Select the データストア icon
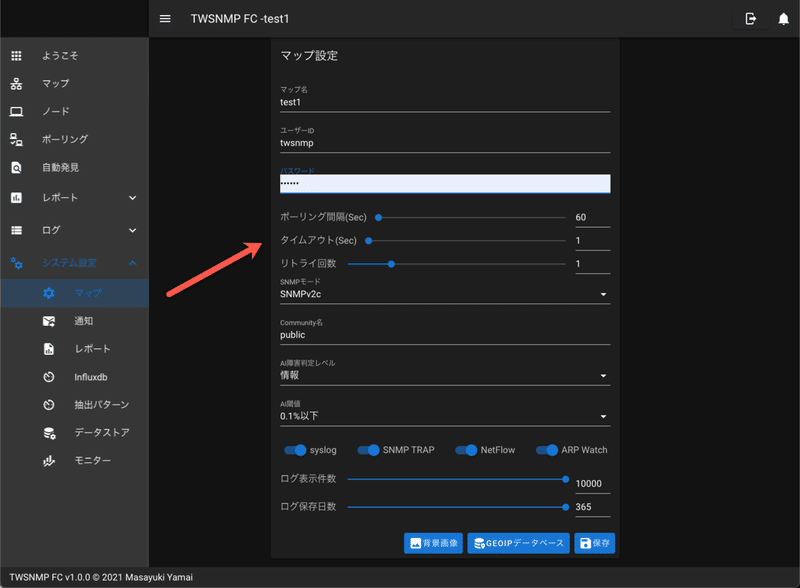 (x=49, y=433)
